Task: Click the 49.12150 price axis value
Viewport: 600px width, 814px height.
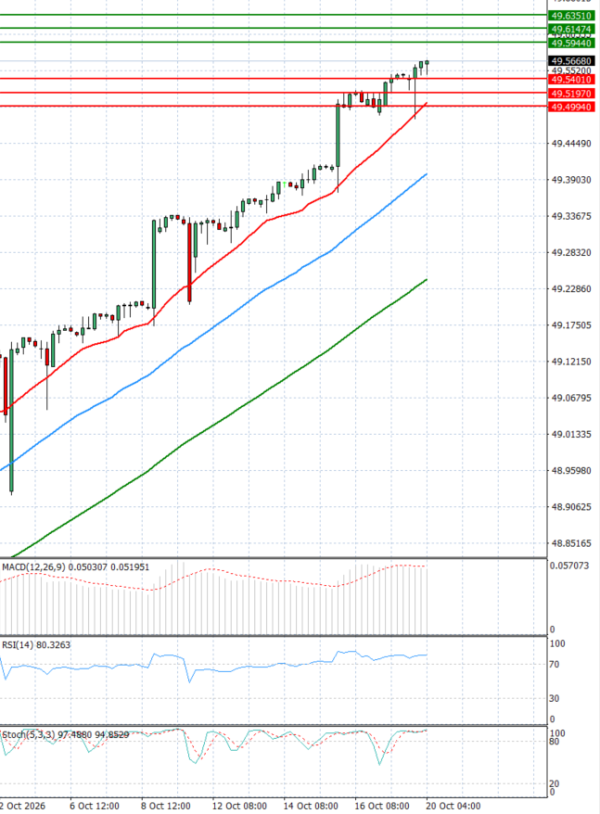Action: point(571,362)
